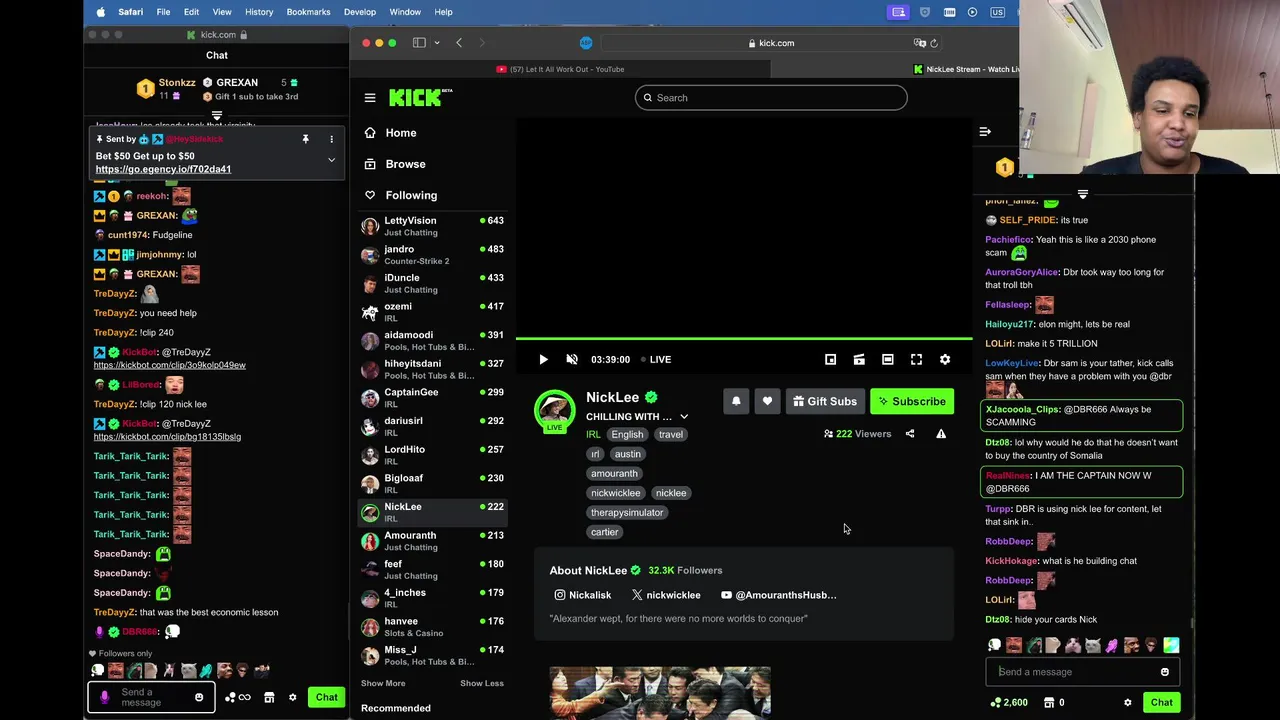
Task: Click the Gift Subs button
Action: (825, 401)
